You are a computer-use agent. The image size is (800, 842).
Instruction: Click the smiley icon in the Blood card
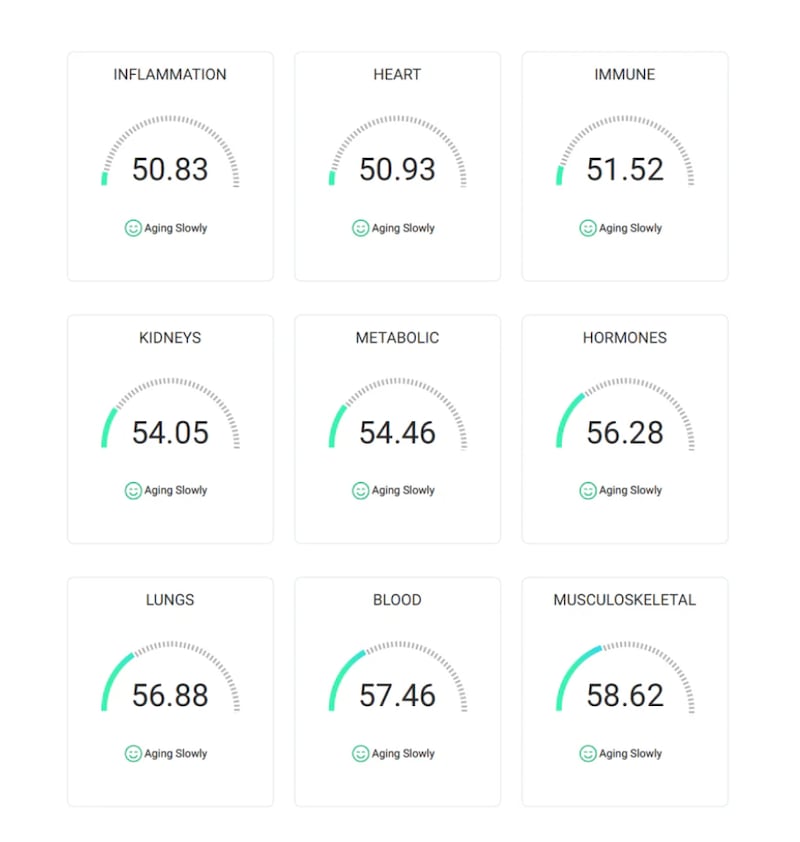[x=361, y=754]
